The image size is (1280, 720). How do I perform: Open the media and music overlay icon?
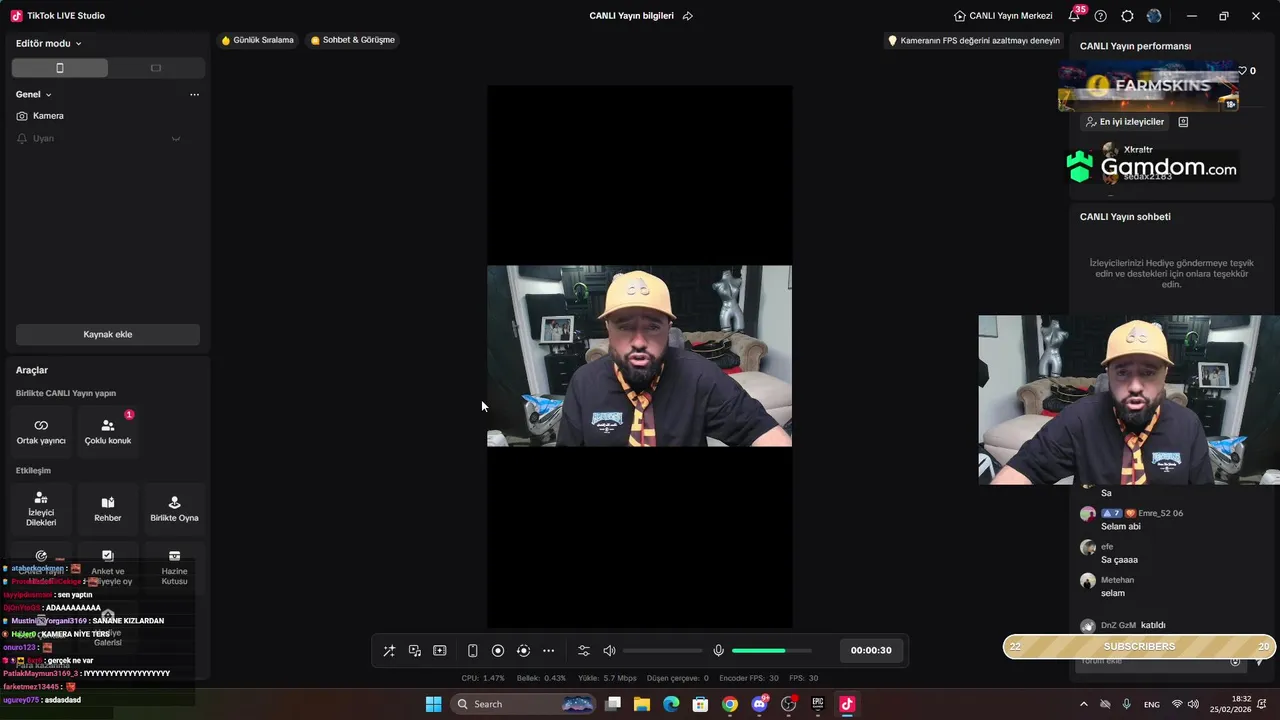coord(415,651)
